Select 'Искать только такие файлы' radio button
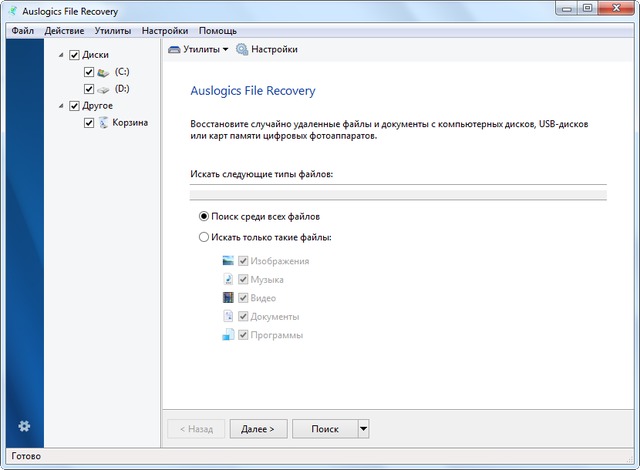 click(204, 237)
